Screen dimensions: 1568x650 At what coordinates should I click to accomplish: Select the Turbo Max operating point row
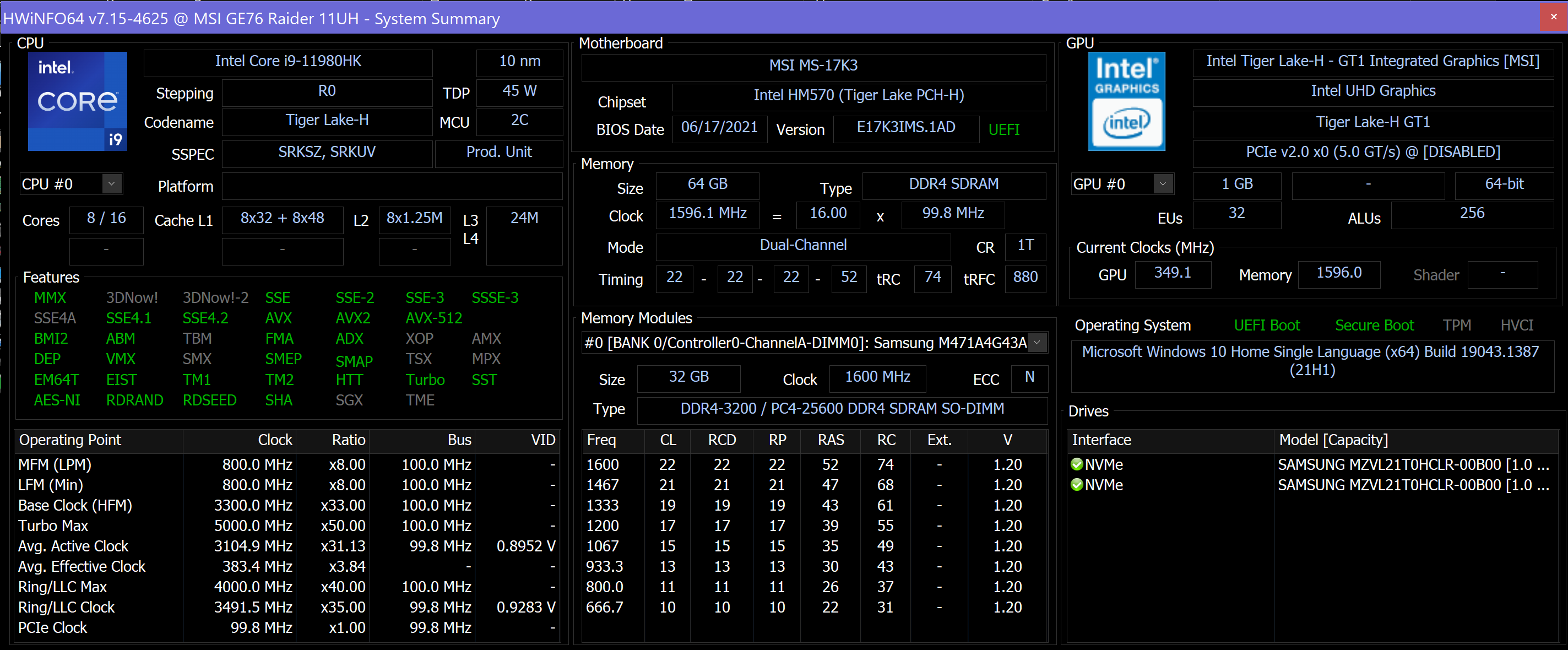(53, 526)
